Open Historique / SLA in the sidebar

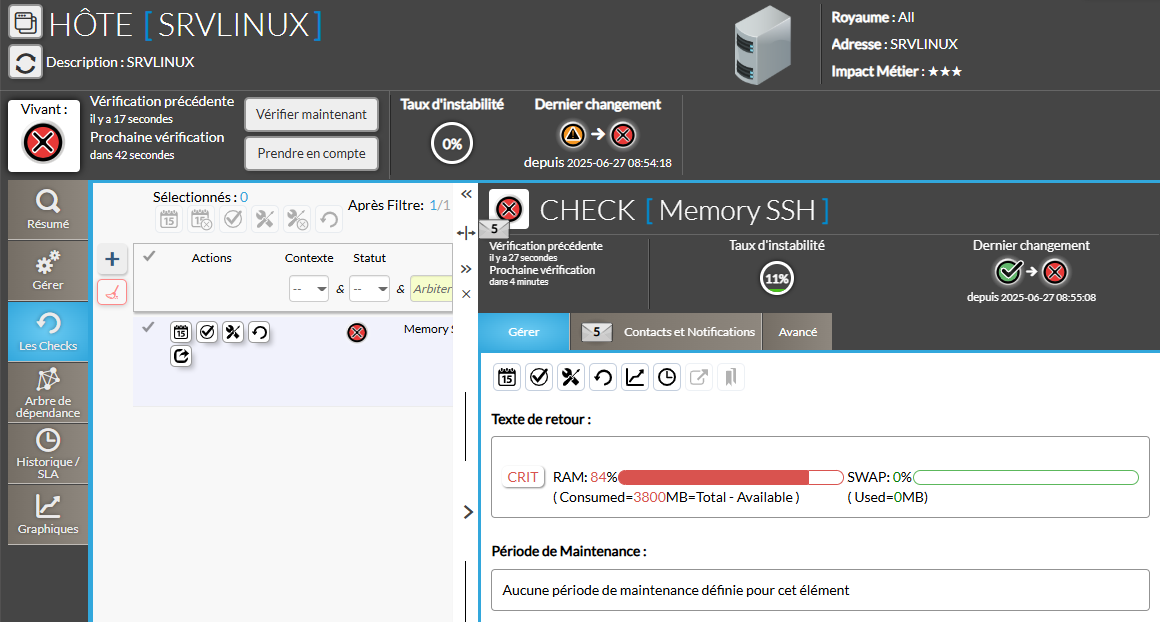coord(48,452)
